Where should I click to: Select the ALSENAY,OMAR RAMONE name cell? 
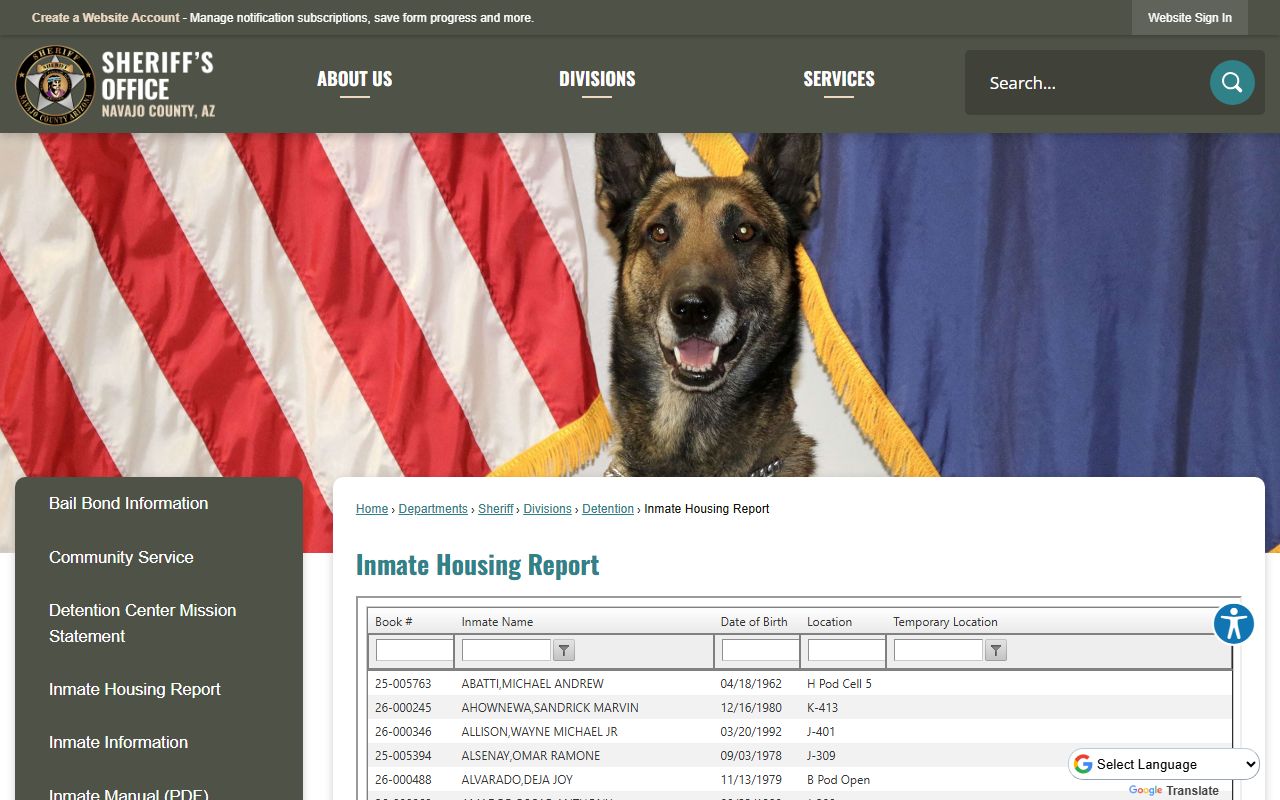coord(531,756)
